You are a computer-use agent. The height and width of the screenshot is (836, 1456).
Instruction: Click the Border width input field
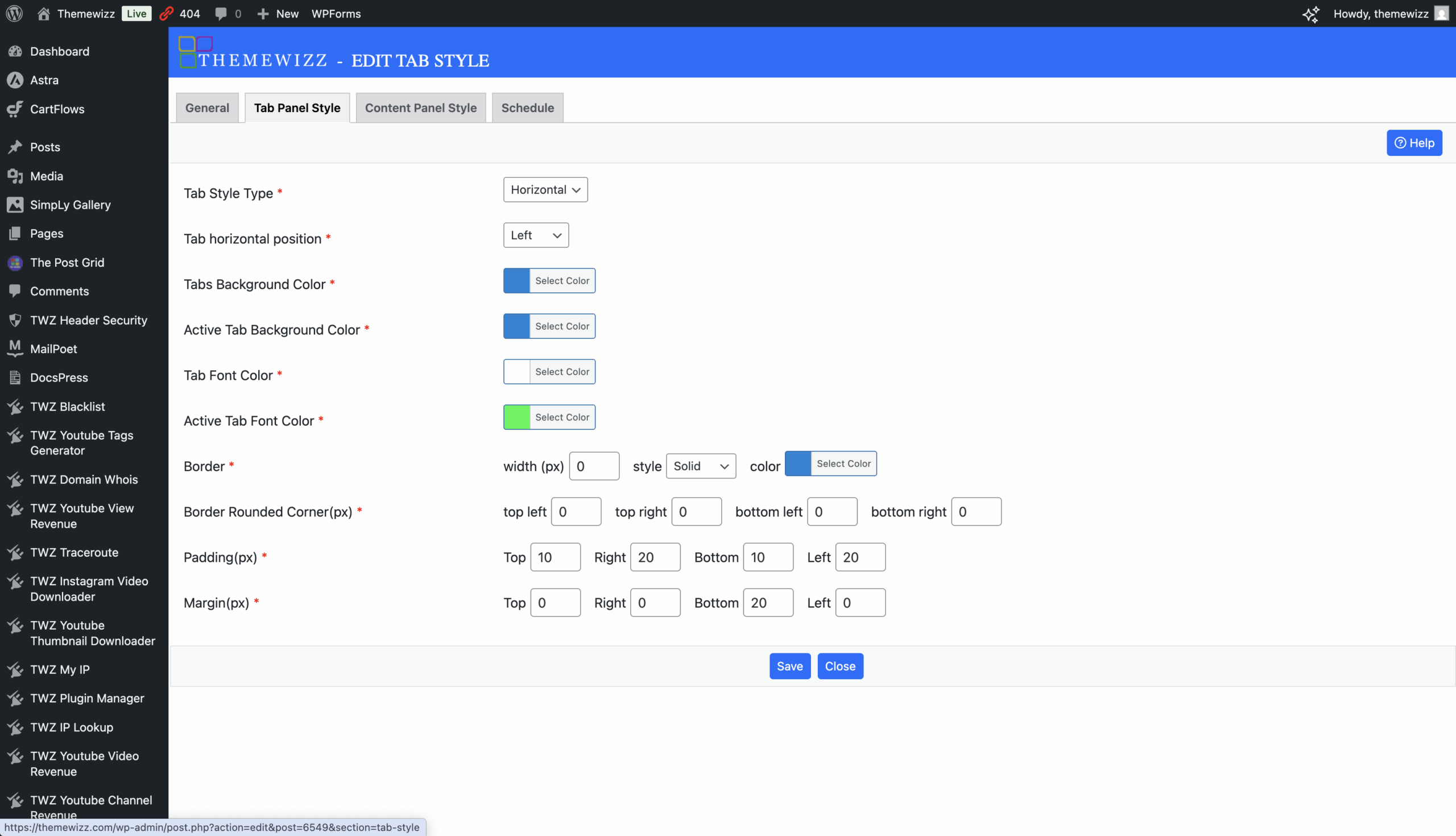pos(594,466)
